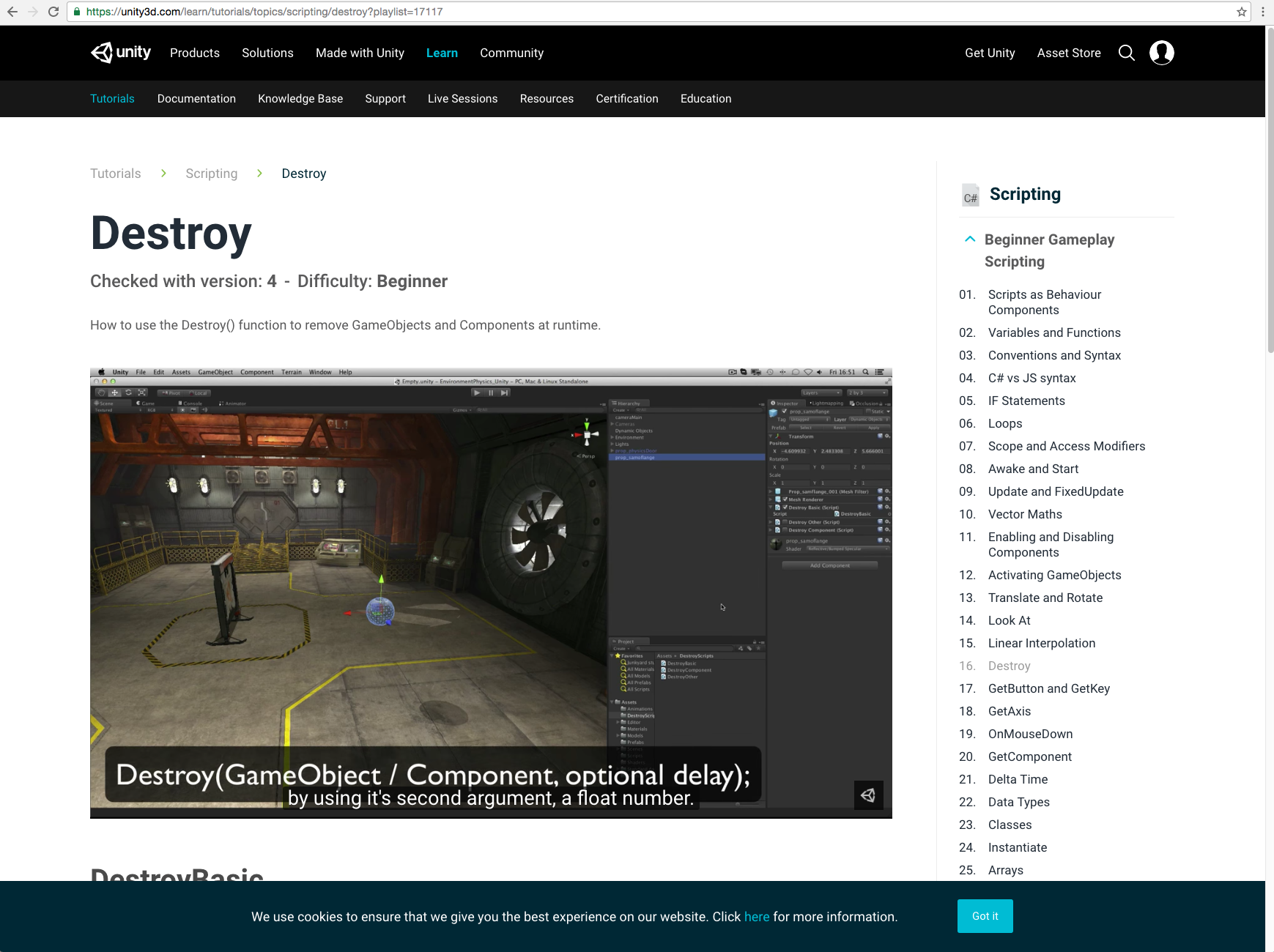
Task: Open the site search magnifier icon
Action: click(x=1127, y=53)
